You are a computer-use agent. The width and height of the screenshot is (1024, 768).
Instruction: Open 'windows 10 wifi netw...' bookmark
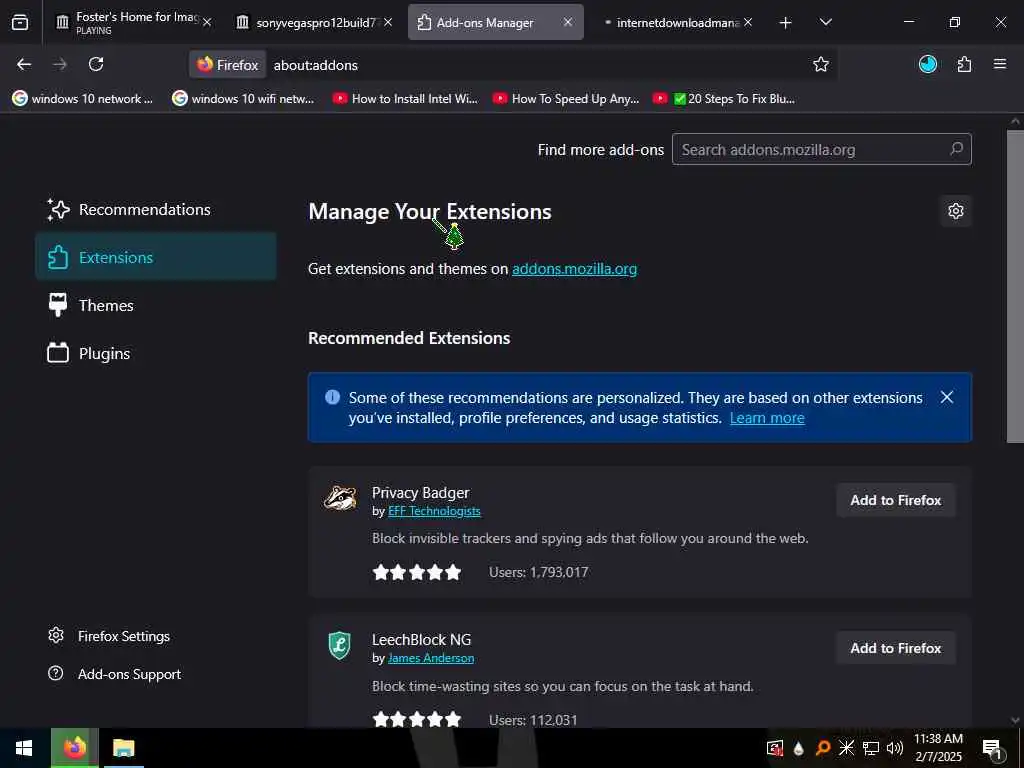pos(243,99)
